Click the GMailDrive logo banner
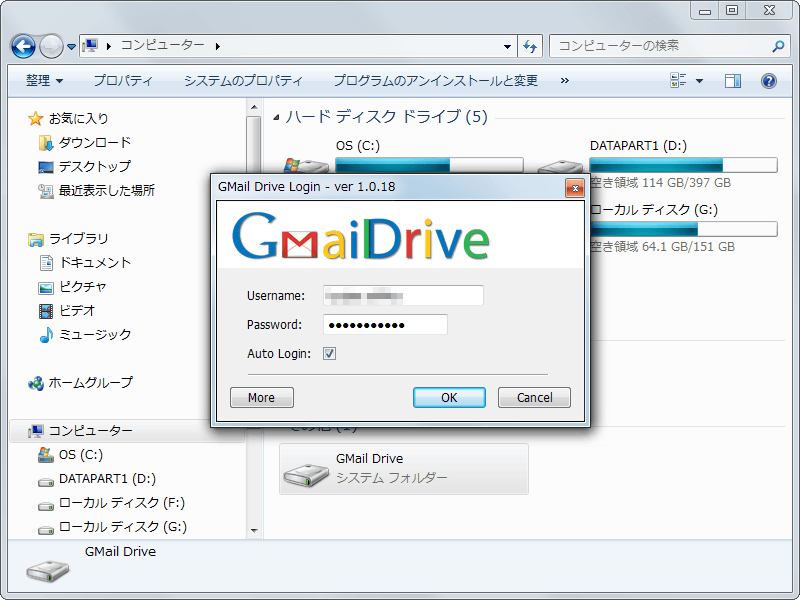Viewport: 800px width, 600px height. [x=361, y=237]
